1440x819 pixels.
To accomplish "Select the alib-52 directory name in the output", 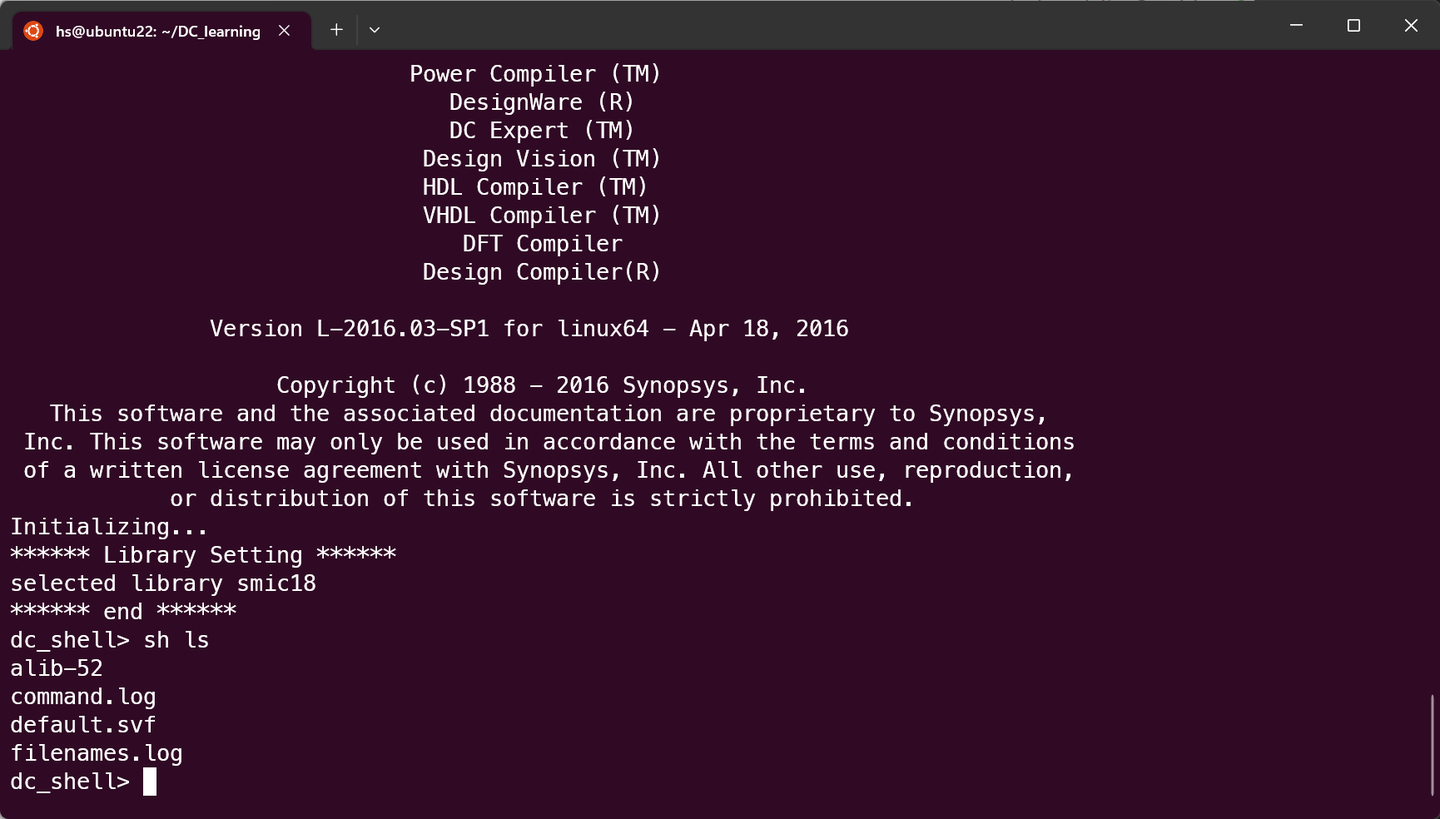I will (55, 668).
